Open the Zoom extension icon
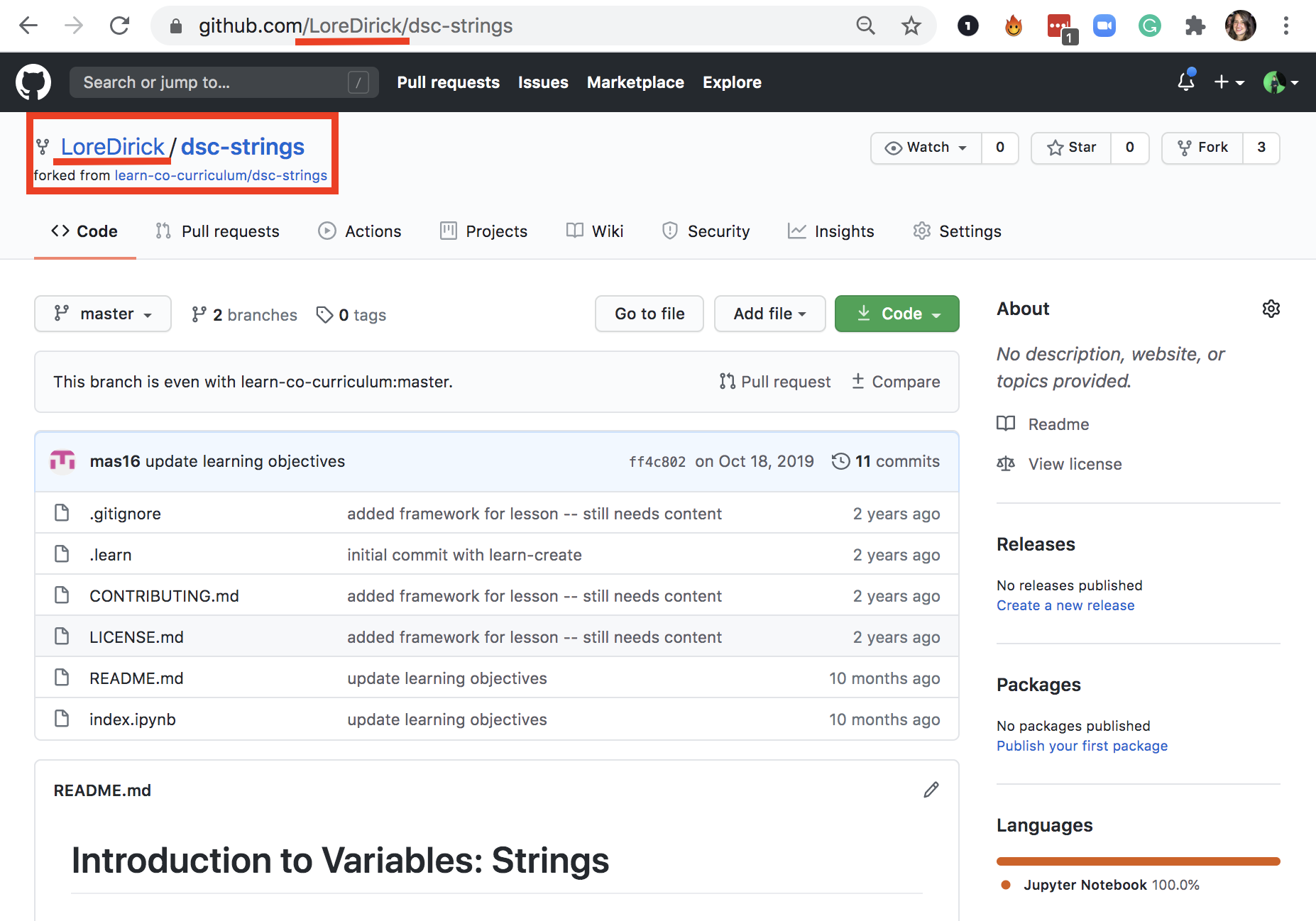The width and height of the screenshot is (1316, 921). [1104, 26]
